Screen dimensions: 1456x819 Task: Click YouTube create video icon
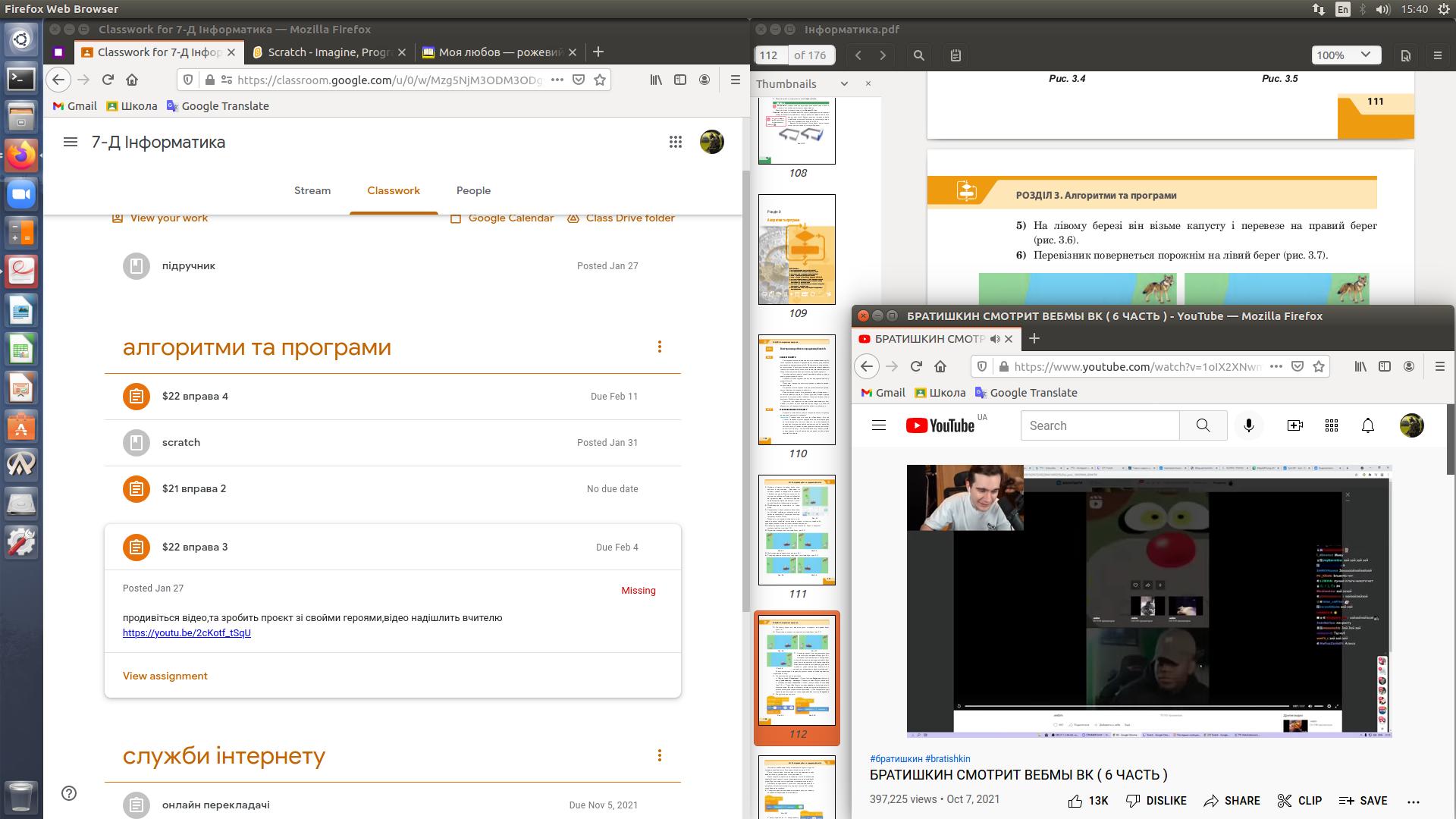click(x=1294, y=425)
